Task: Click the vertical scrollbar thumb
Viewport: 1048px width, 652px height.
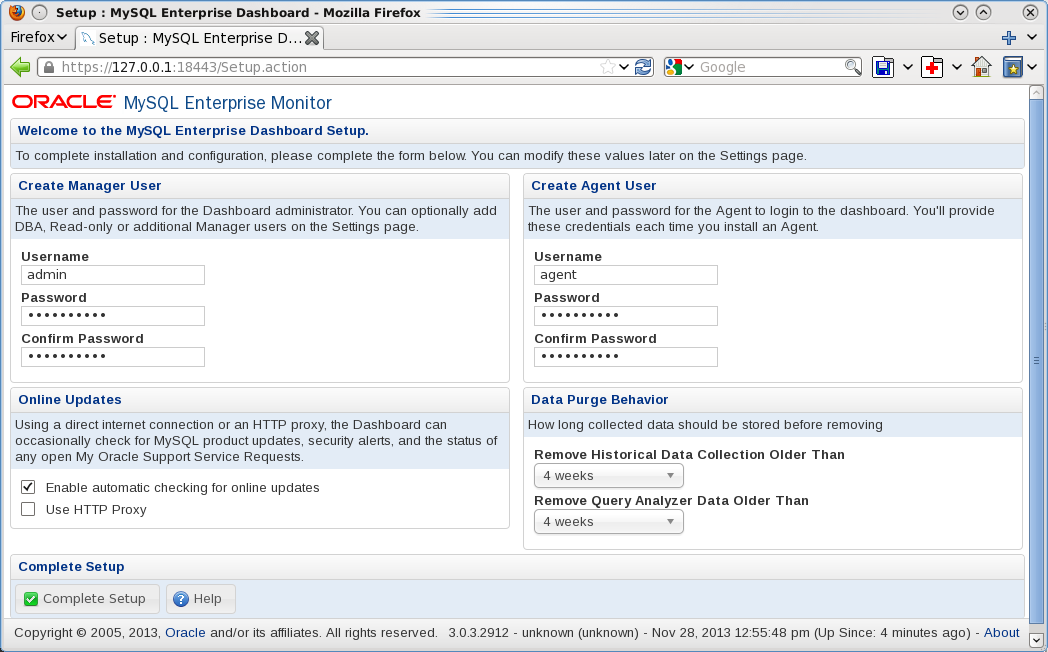Action: click(1036, 361)
